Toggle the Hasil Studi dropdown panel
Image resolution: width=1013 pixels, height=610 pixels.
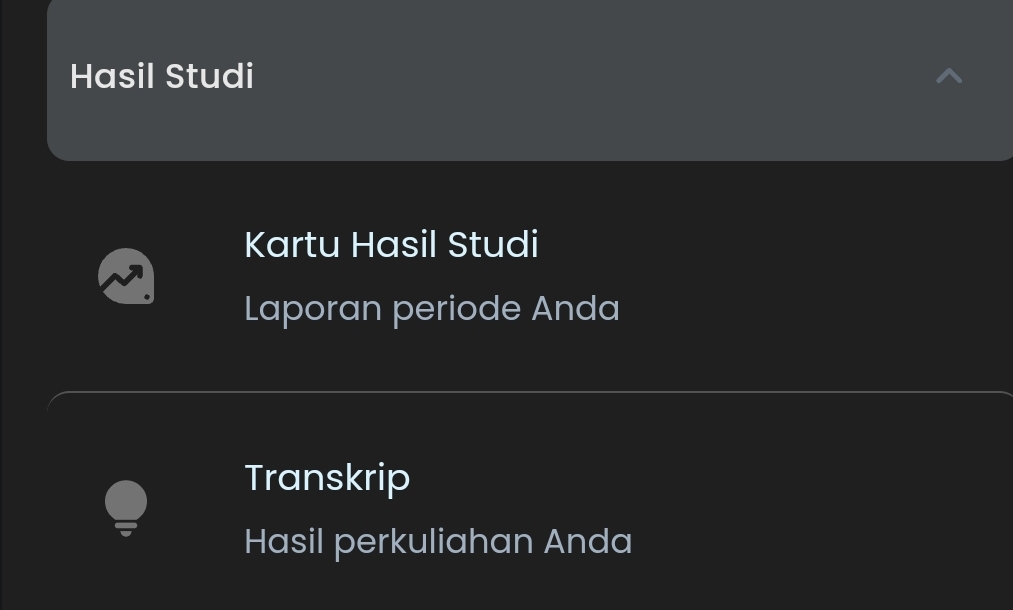click(x=530, y=77)
